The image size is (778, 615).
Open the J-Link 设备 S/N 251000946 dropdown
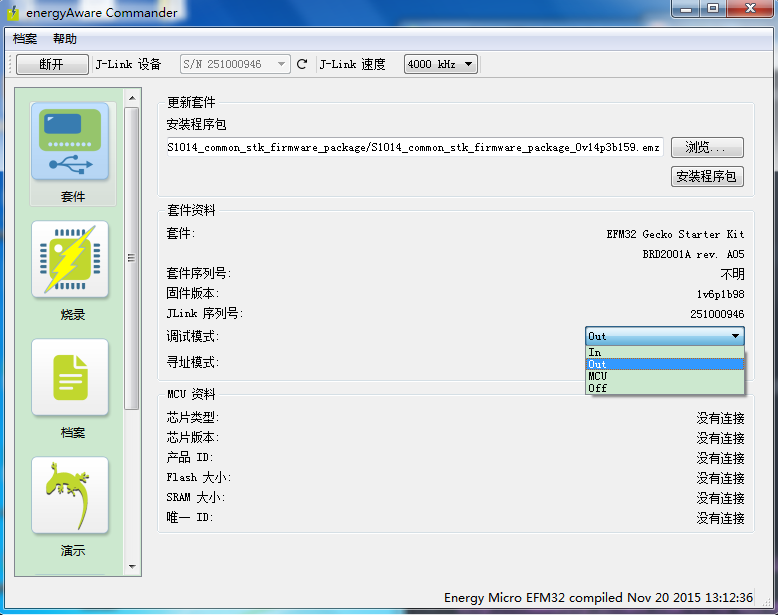(235, 64)
